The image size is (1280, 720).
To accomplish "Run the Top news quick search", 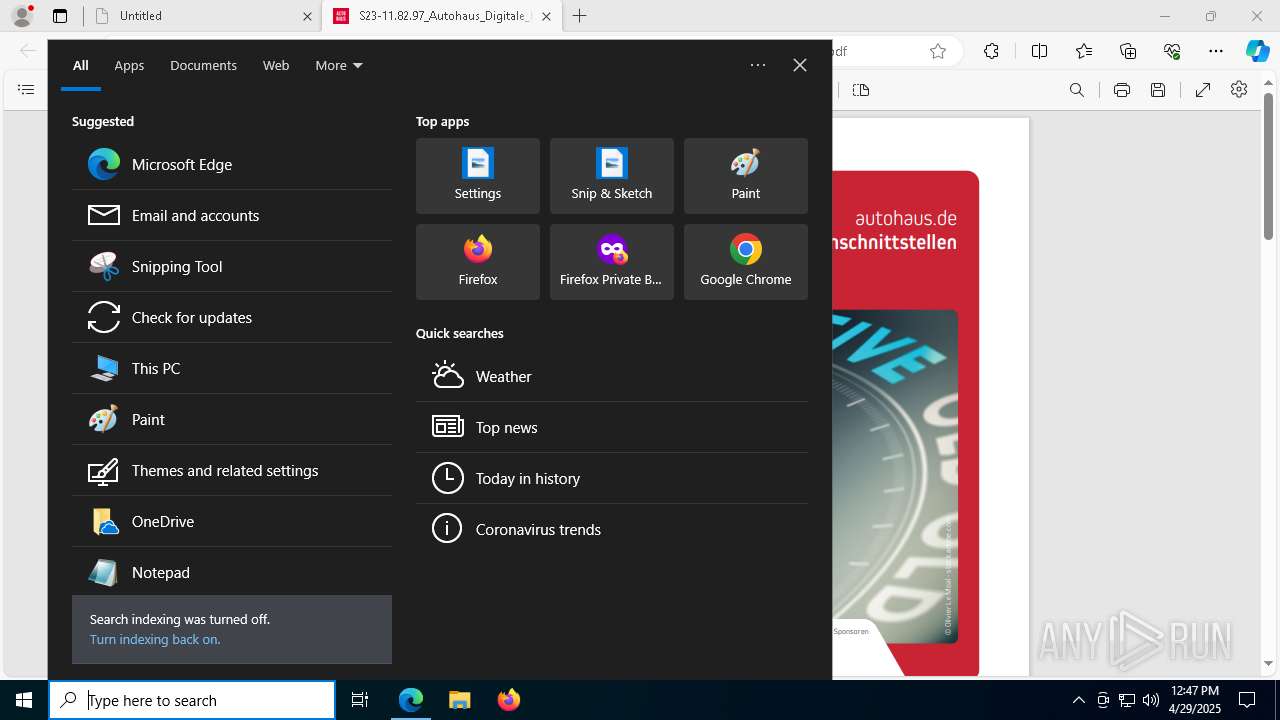I will [612, 427].
